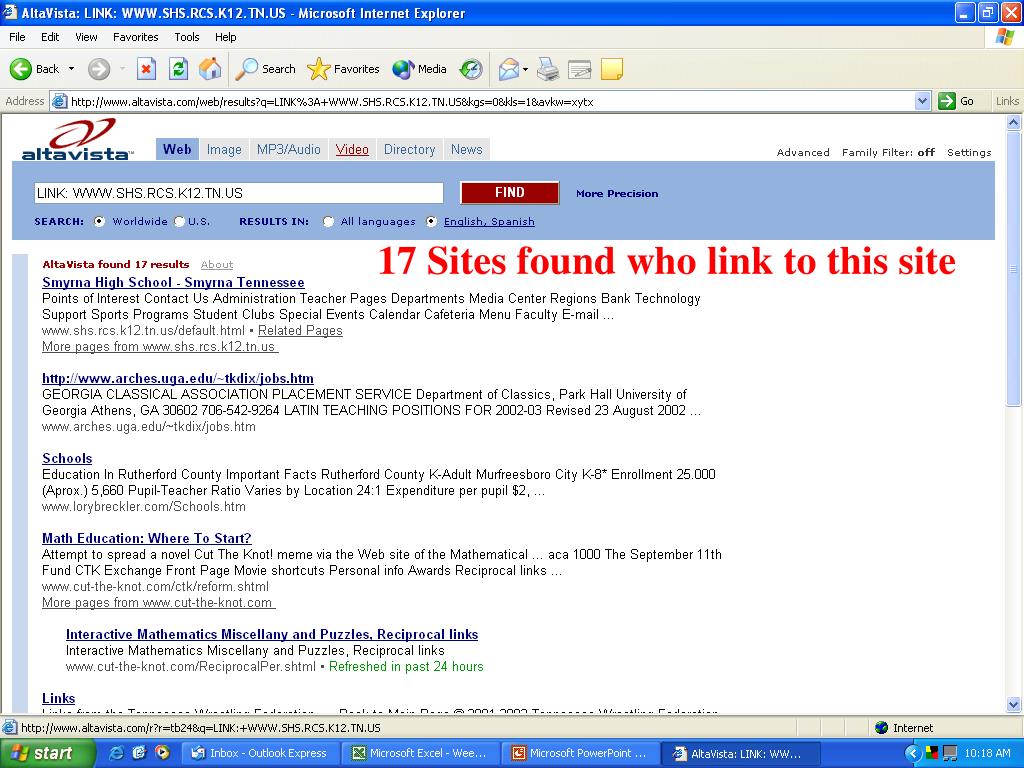Click the page icon in the address bar
The height and width of the screenshot is (768, 1024).
pos(59,101)
